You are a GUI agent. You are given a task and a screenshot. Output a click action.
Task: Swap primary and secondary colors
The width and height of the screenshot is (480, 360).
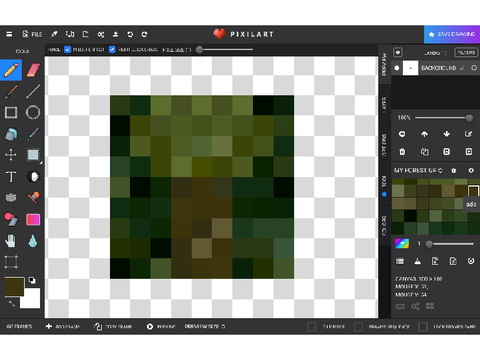12,304
